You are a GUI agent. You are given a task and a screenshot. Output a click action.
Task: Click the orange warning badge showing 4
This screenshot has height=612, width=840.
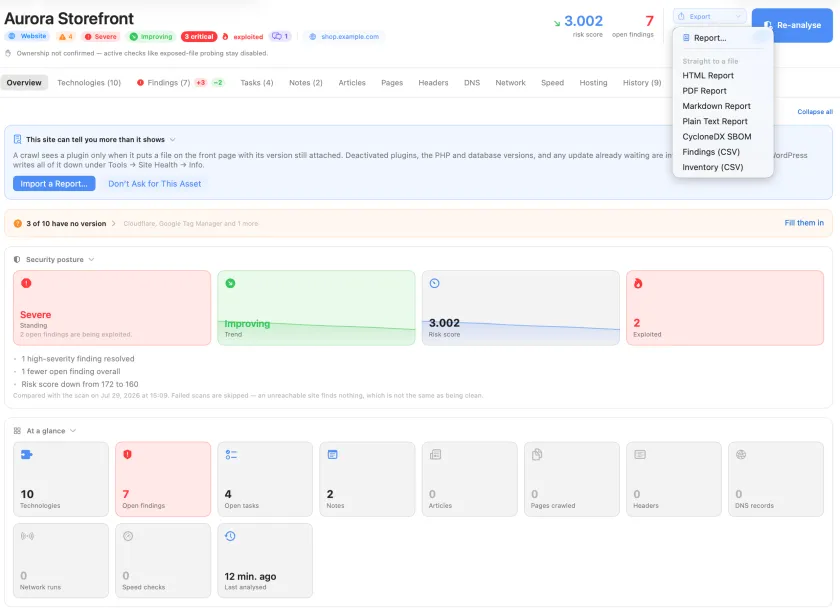65,36
